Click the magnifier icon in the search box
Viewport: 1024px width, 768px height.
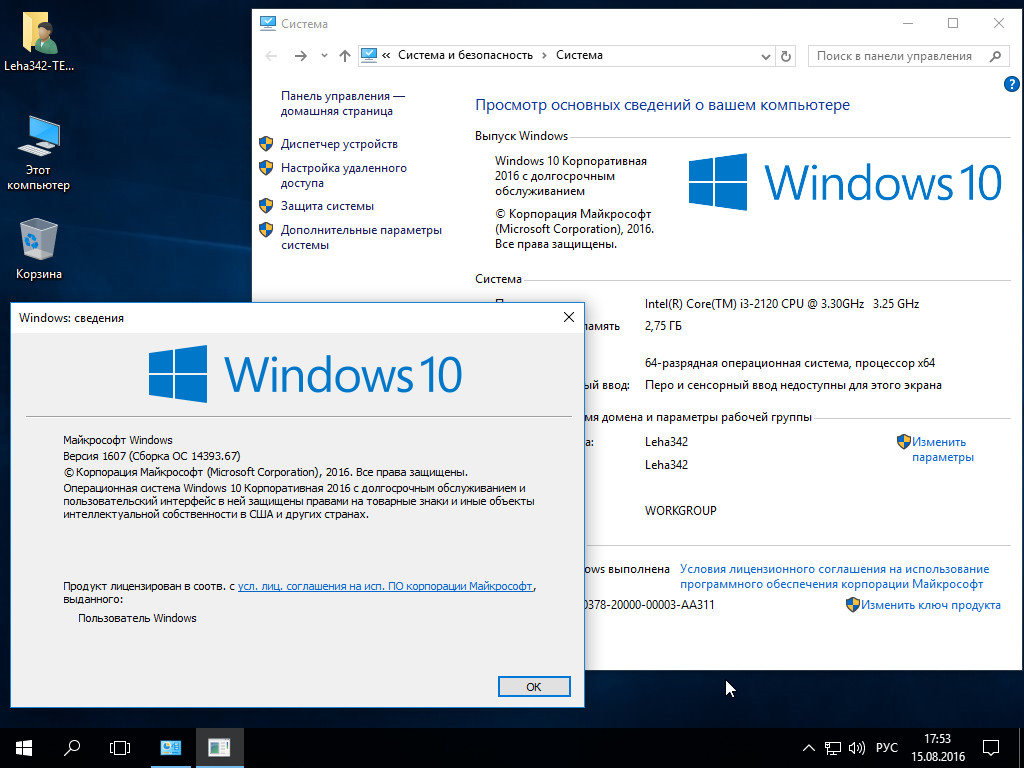point(995,56)
